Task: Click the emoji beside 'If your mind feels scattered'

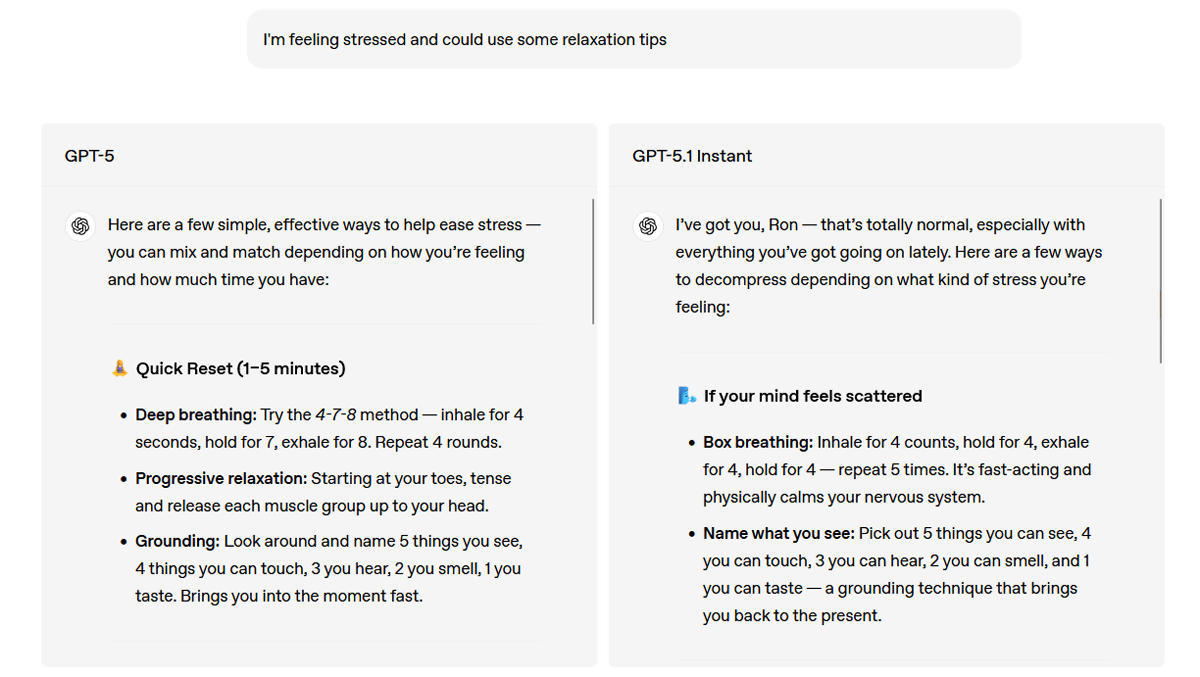Action: [687, 396]
